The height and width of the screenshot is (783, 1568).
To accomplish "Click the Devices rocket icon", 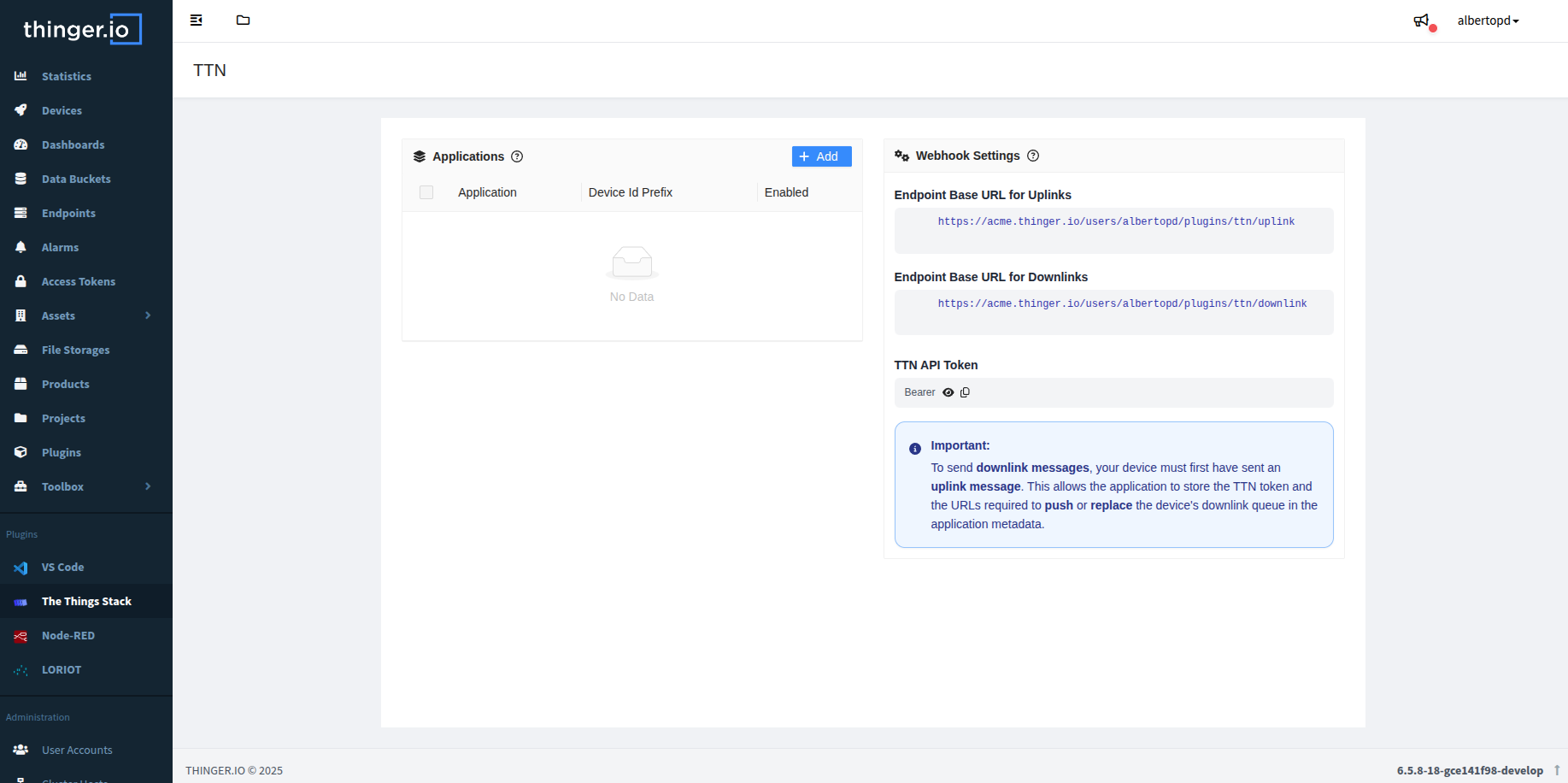I will click(21, 110).
